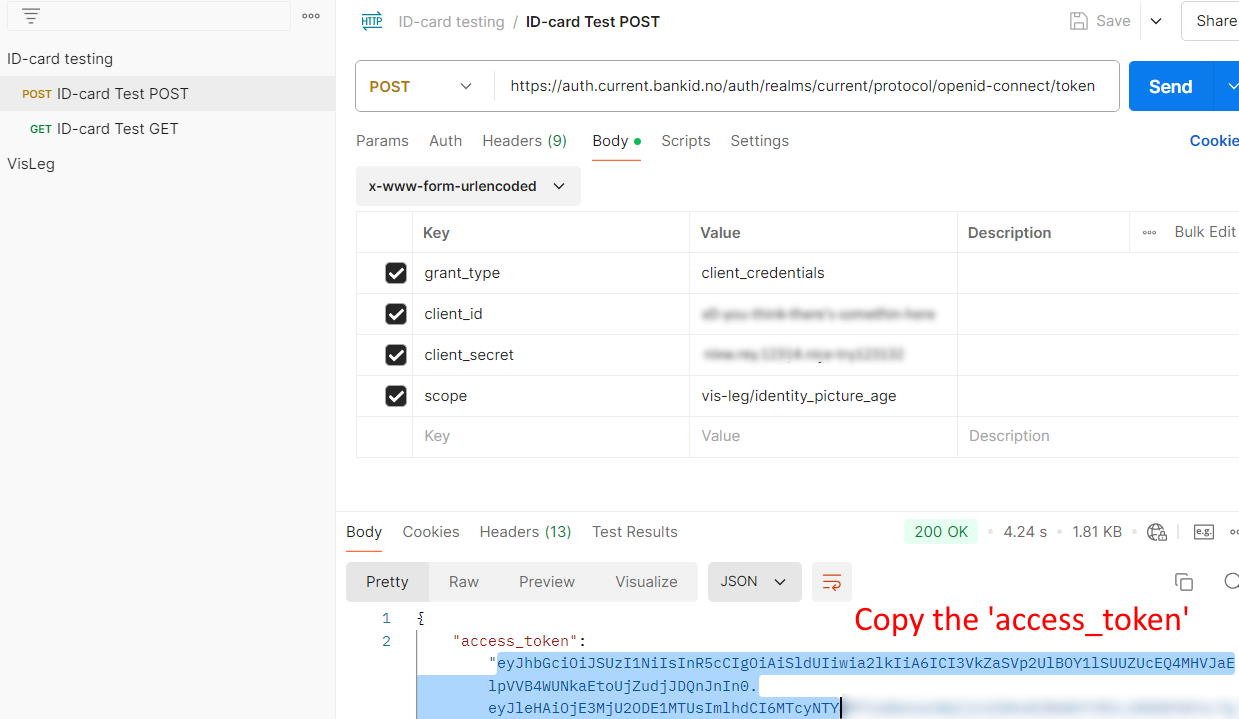This screenshot has width=1239, height=719.
Task: Open the sidebar three-dot options menu
Action: [x=311, y=16]
